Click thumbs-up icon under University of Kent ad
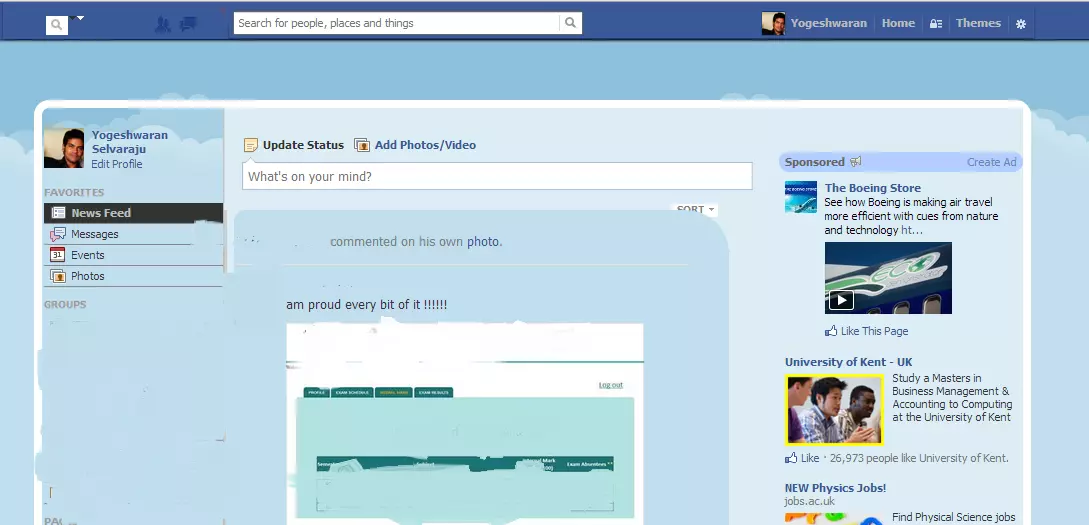The image size is (1089, 525). pos(791,458)
